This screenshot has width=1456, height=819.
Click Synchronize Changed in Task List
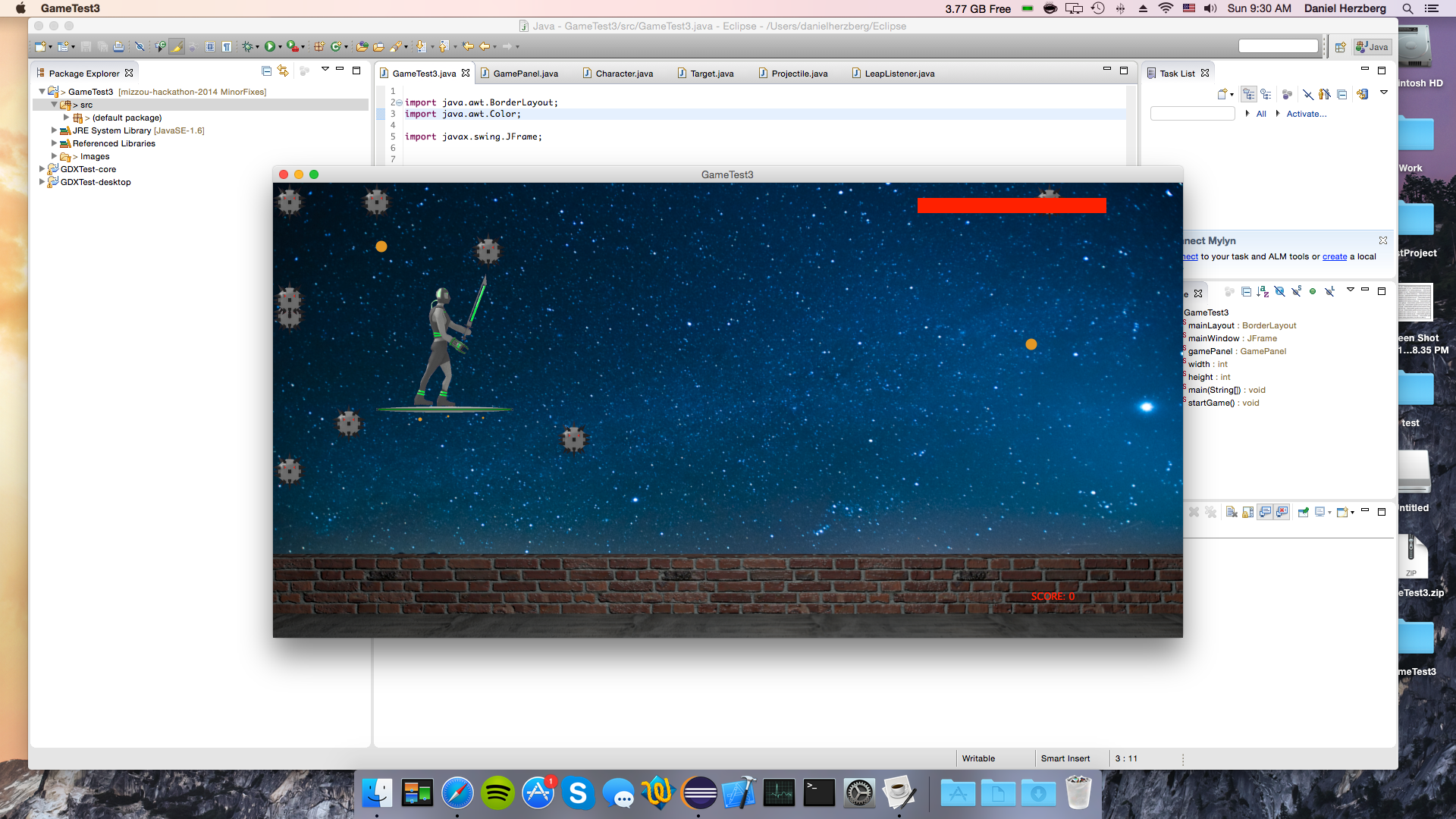pos(1363,94)
